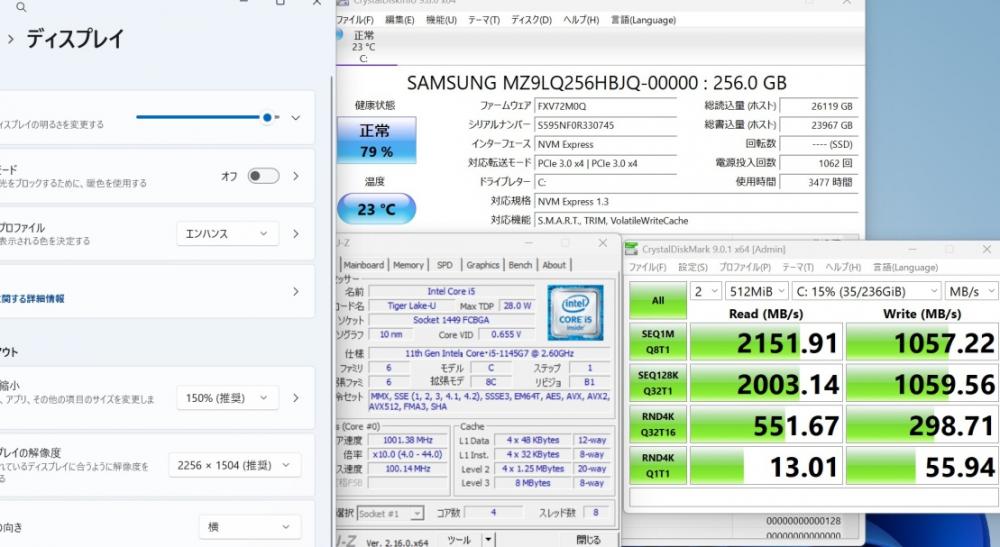1000x547 pixels.
Task: Open CrystalDiskInfo ヘルプ(H) menu
Action: click(x=581, y=20)
